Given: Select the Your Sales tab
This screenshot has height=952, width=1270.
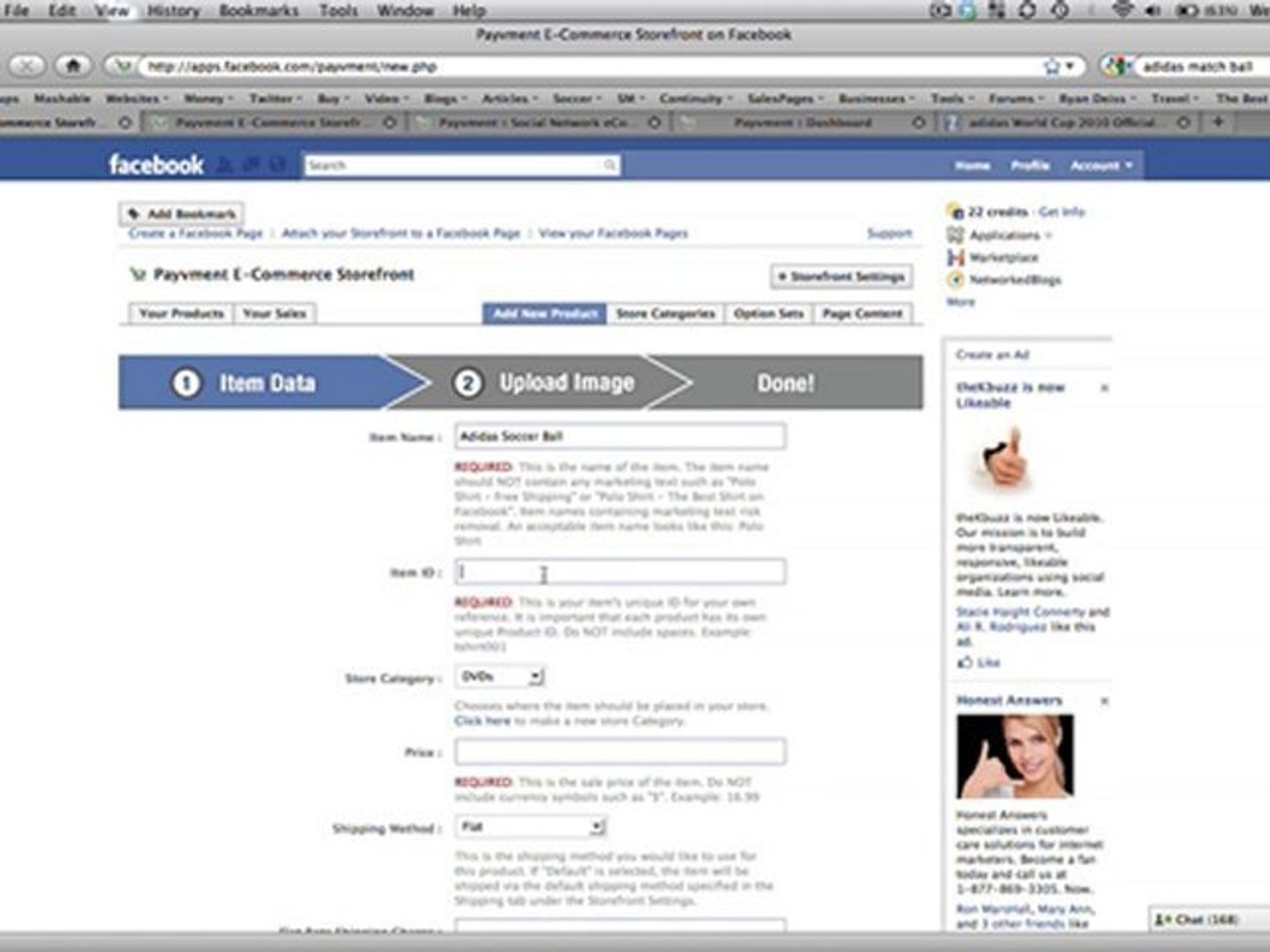Looking at the screenshot, I should (x=274, y=313).
